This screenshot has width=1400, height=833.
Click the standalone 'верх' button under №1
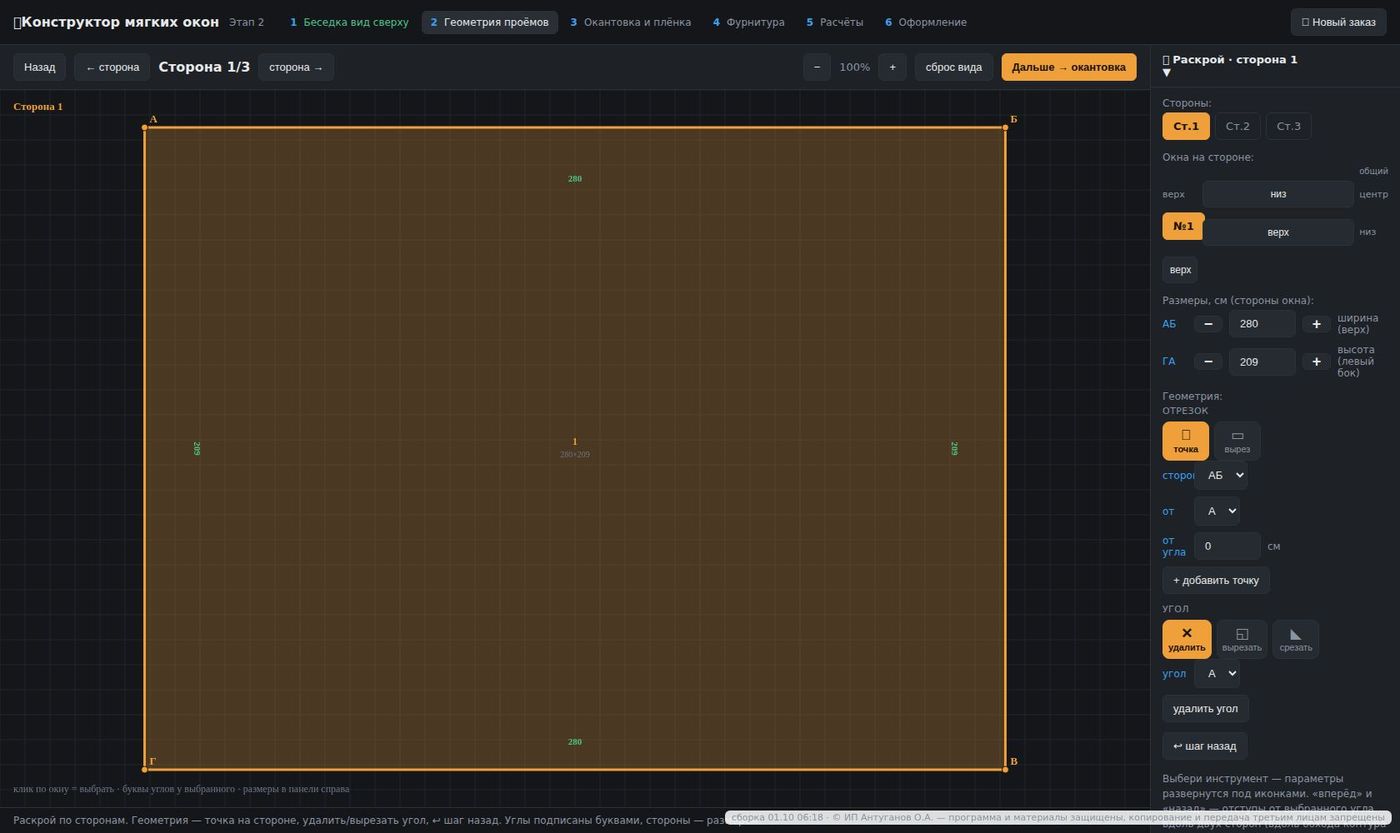pos(1180,270)
